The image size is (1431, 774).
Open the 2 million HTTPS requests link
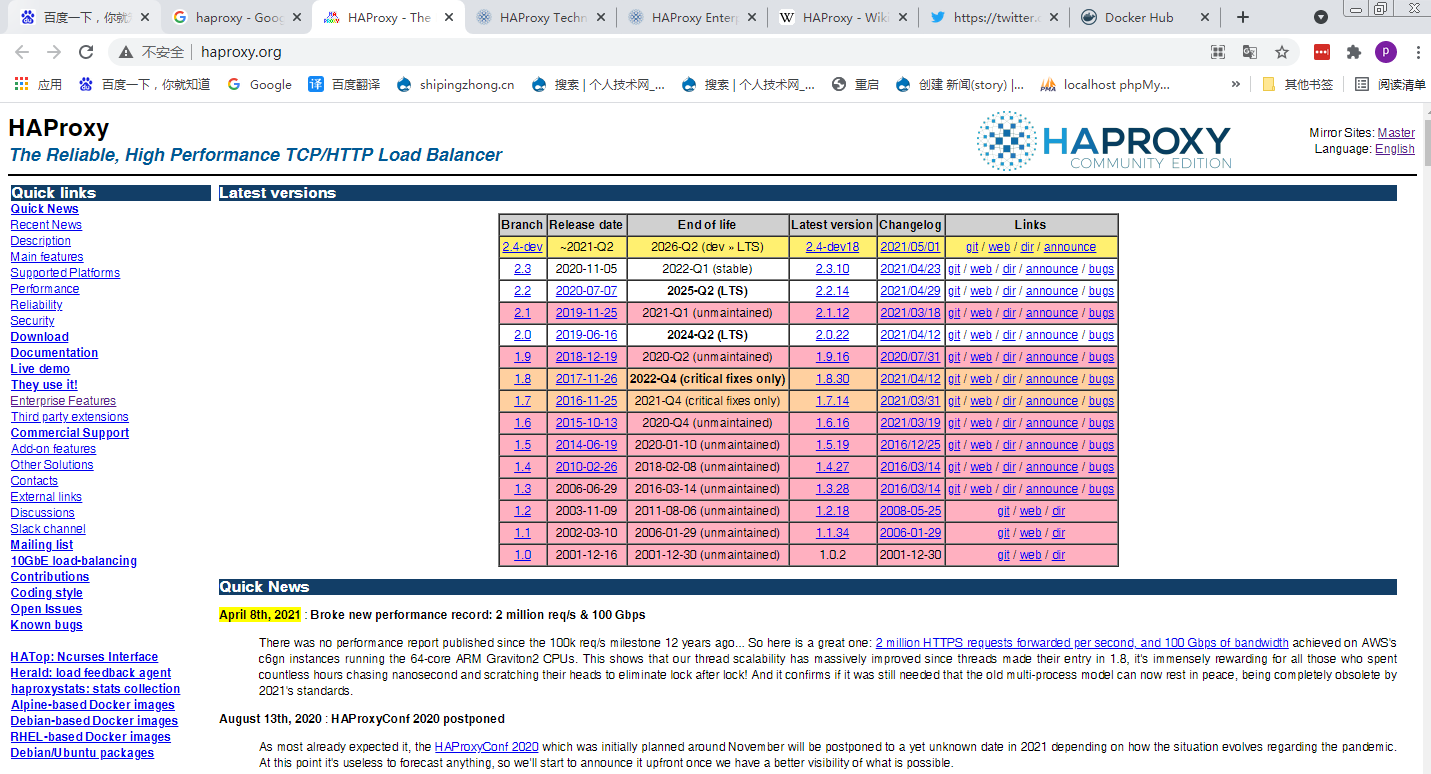pos(1082,643)
